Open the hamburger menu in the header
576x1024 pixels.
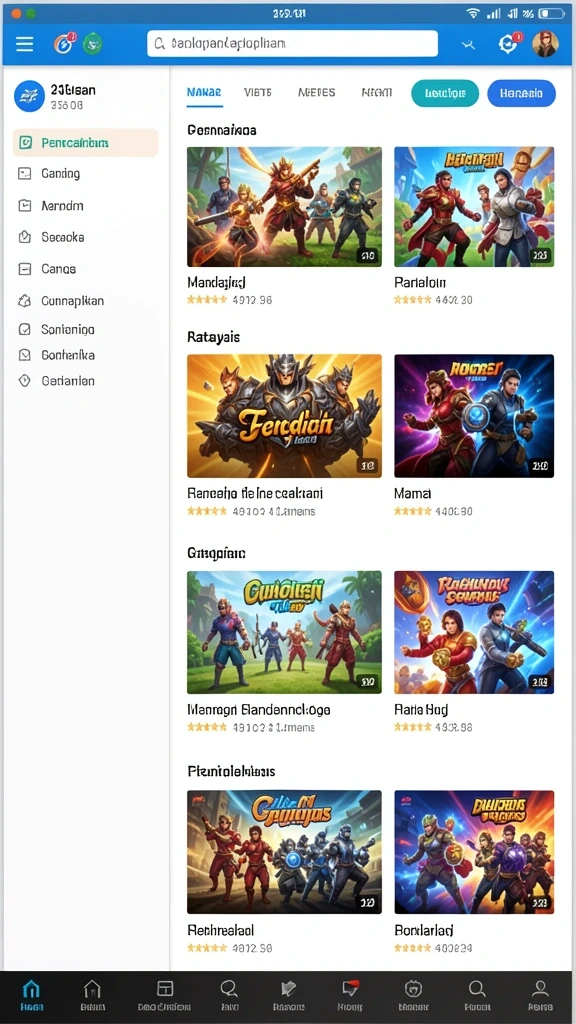pos(25,44)
